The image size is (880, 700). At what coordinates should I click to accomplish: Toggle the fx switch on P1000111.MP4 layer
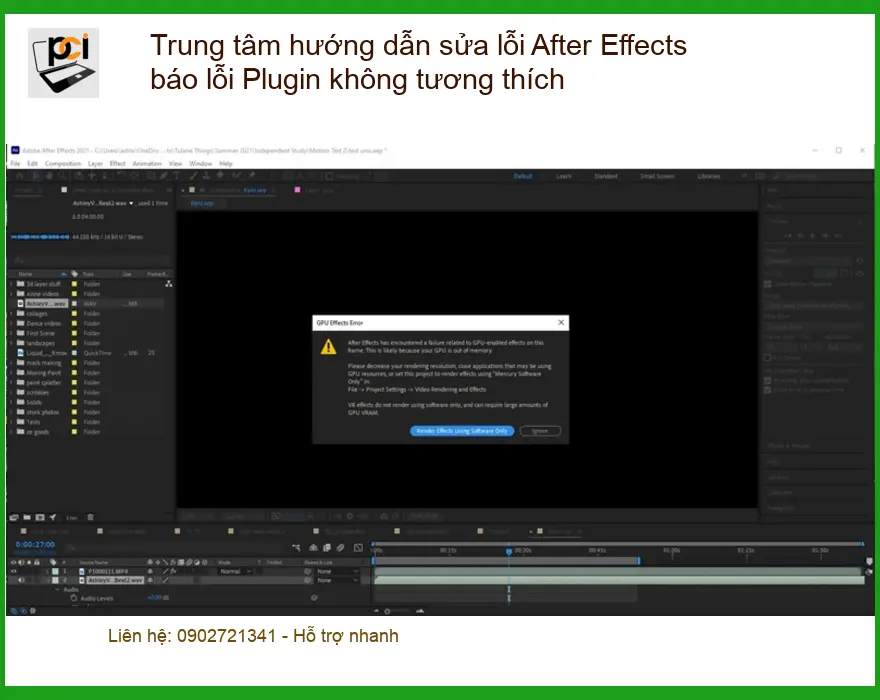[x=173, y=571]
